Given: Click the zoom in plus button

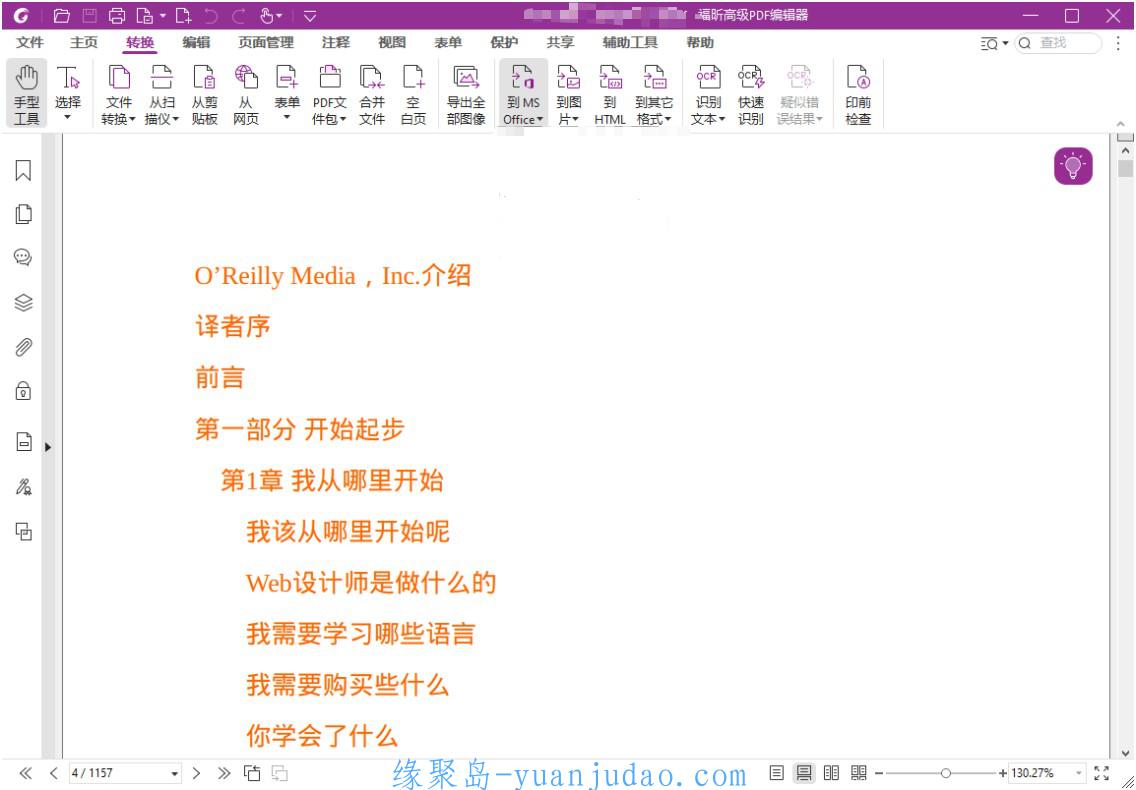Looking at the screenshot, I should [1003, 773].
